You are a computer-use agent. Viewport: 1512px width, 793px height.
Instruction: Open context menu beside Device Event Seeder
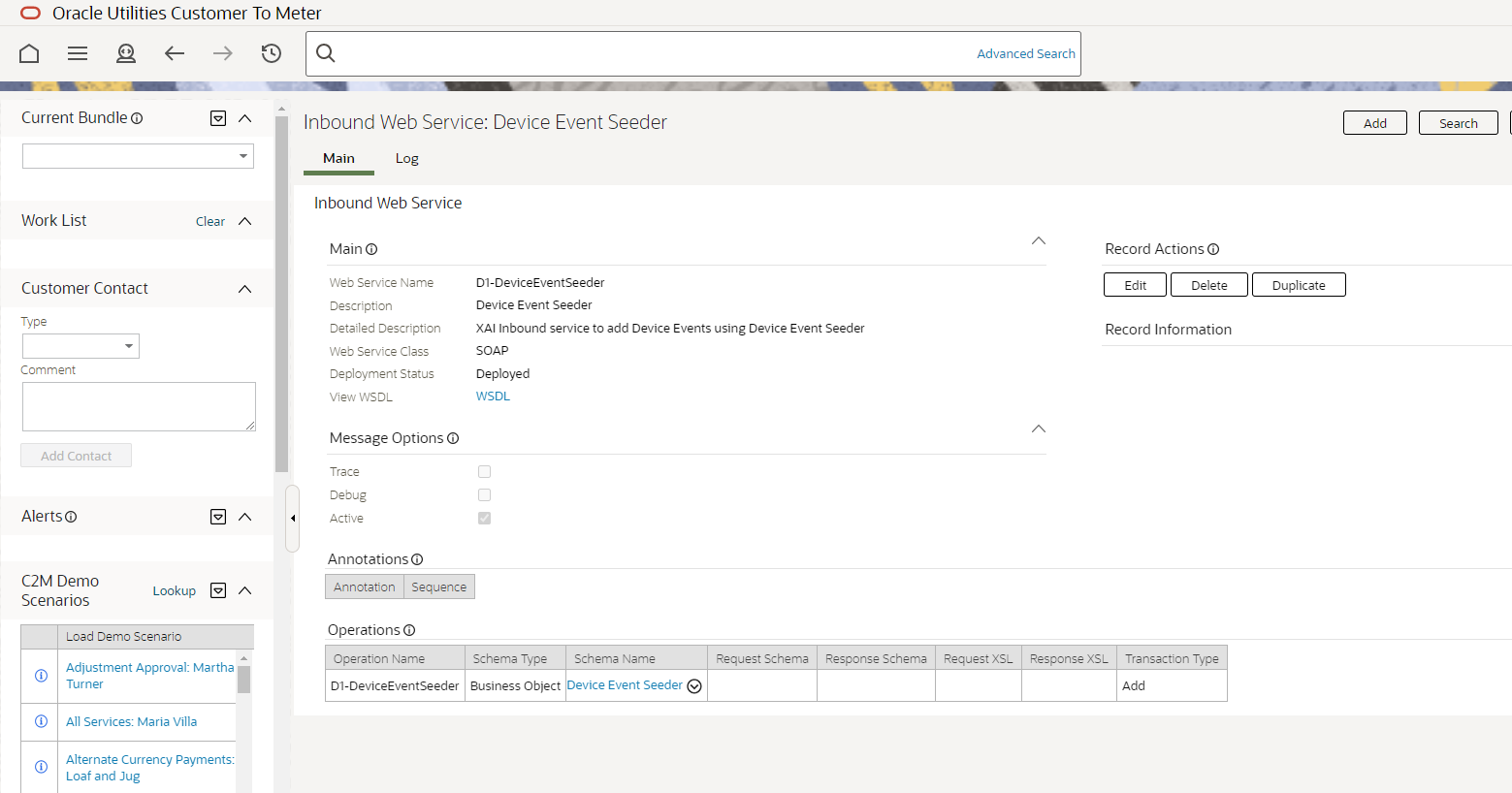click(694, 686)
